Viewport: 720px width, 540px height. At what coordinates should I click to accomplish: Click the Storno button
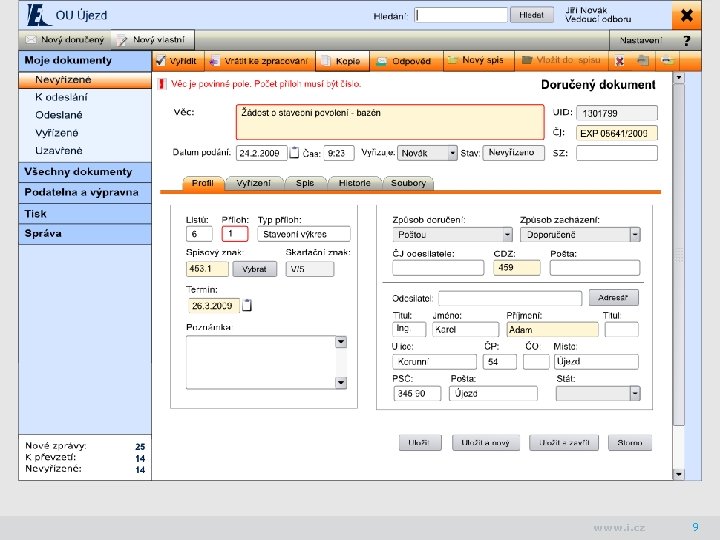[630, 443]
